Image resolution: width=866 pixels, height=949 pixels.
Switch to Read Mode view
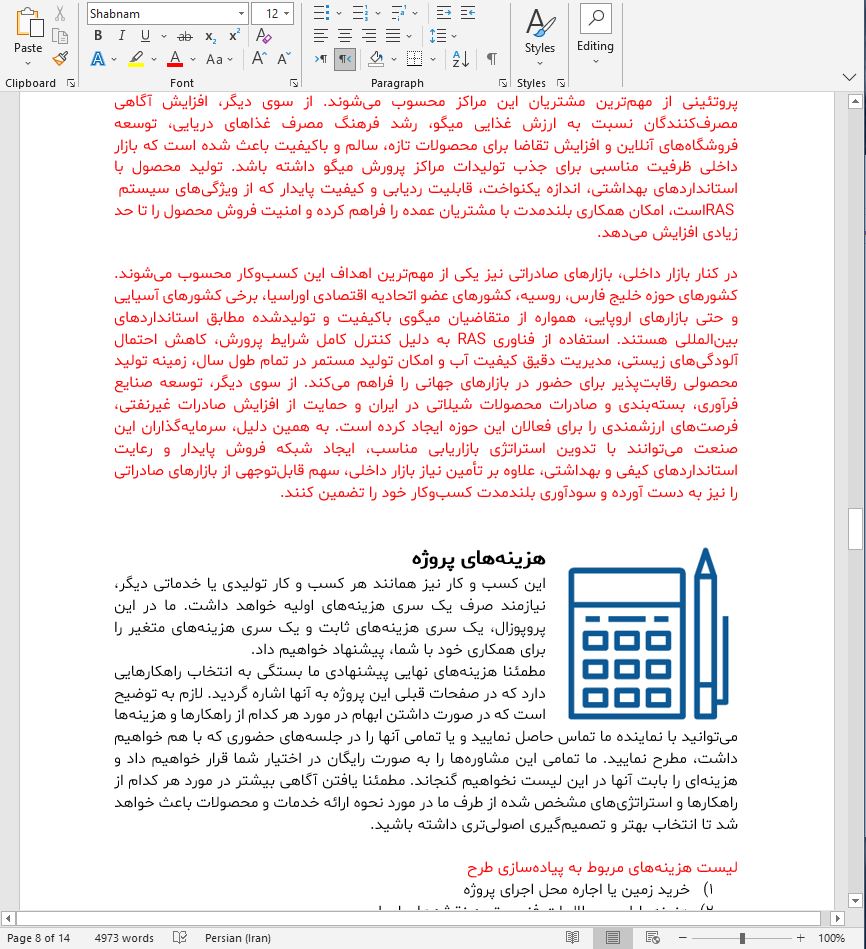tap(572, 938)
